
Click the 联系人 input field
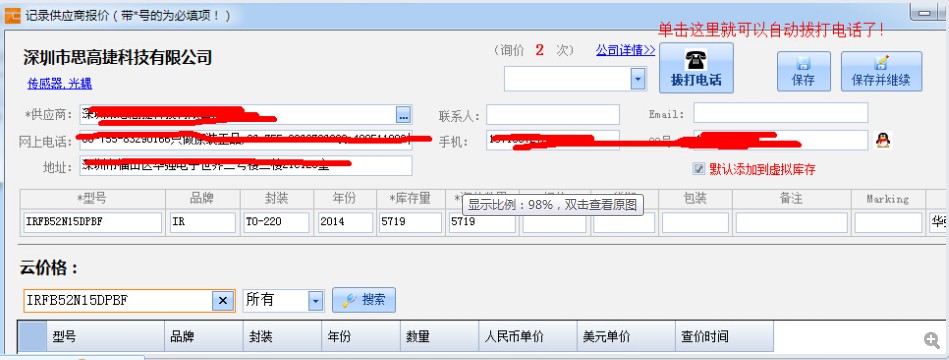pyautogui.click(x=553, y=114)
